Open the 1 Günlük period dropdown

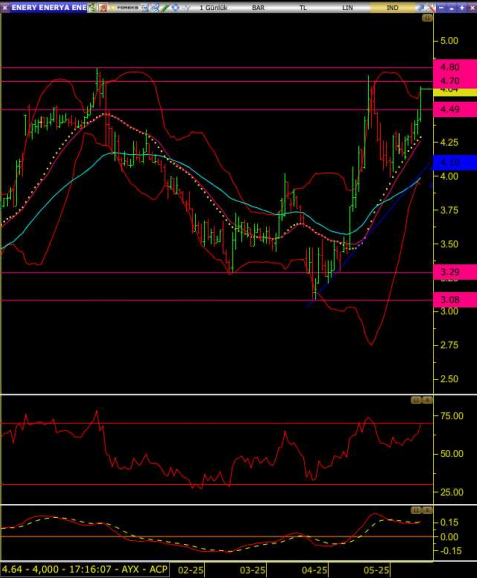pos(213,8)
